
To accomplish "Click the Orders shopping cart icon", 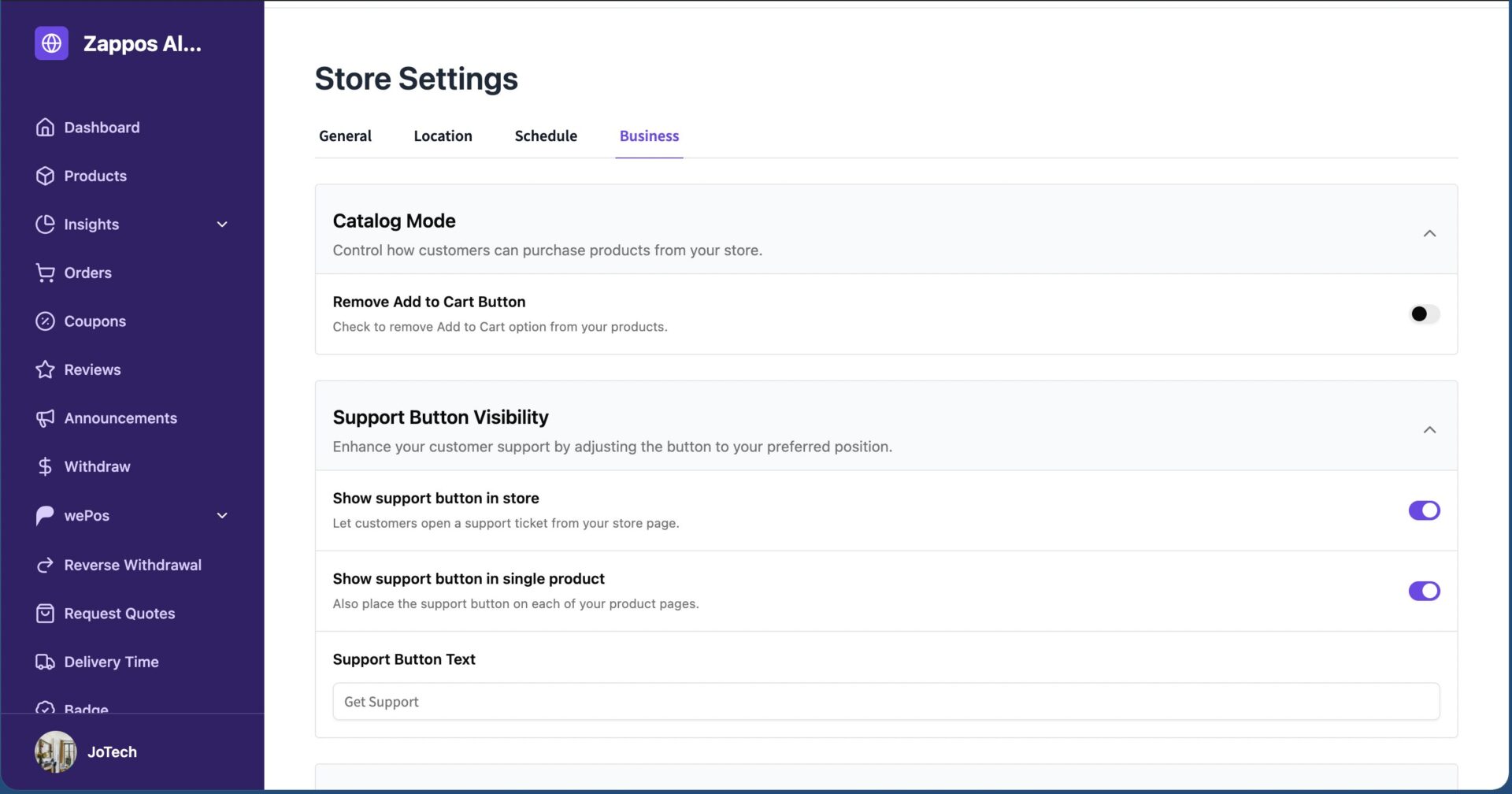I will pos(45,273).
